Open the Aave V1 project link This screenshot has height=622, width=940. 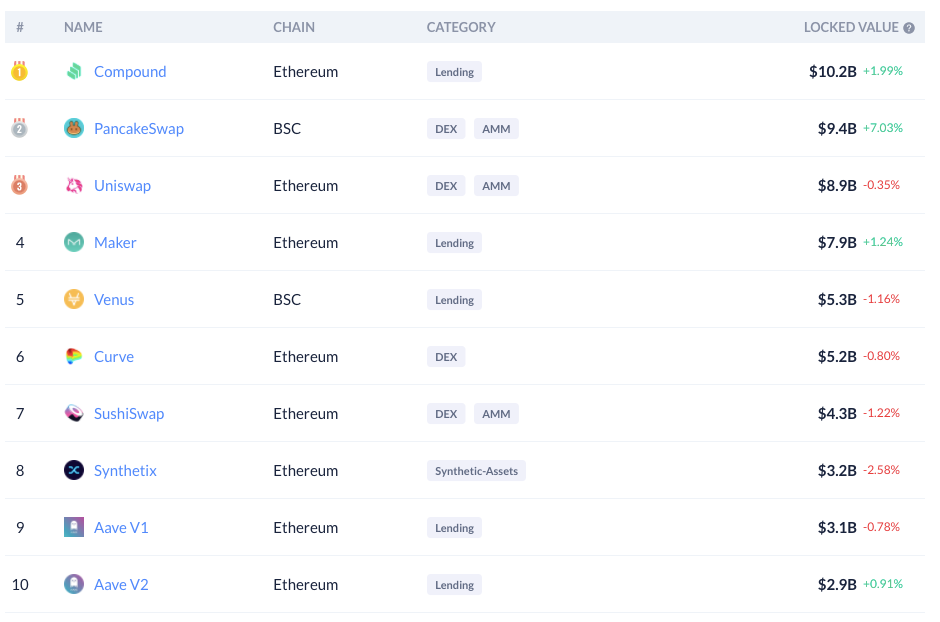click(x=121, y=527)
